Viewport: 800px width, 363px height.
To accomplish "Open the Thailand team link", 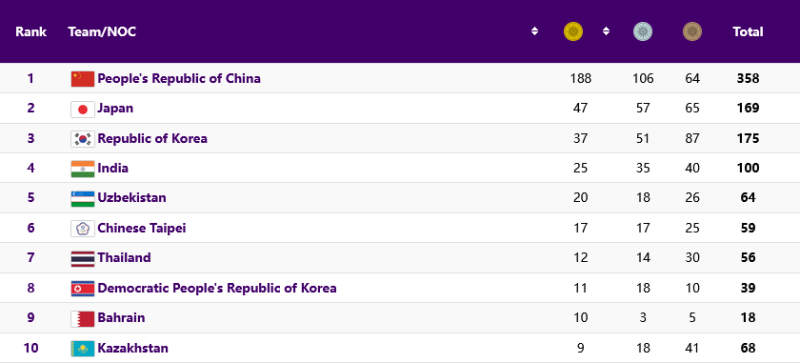I will (124, 257).
